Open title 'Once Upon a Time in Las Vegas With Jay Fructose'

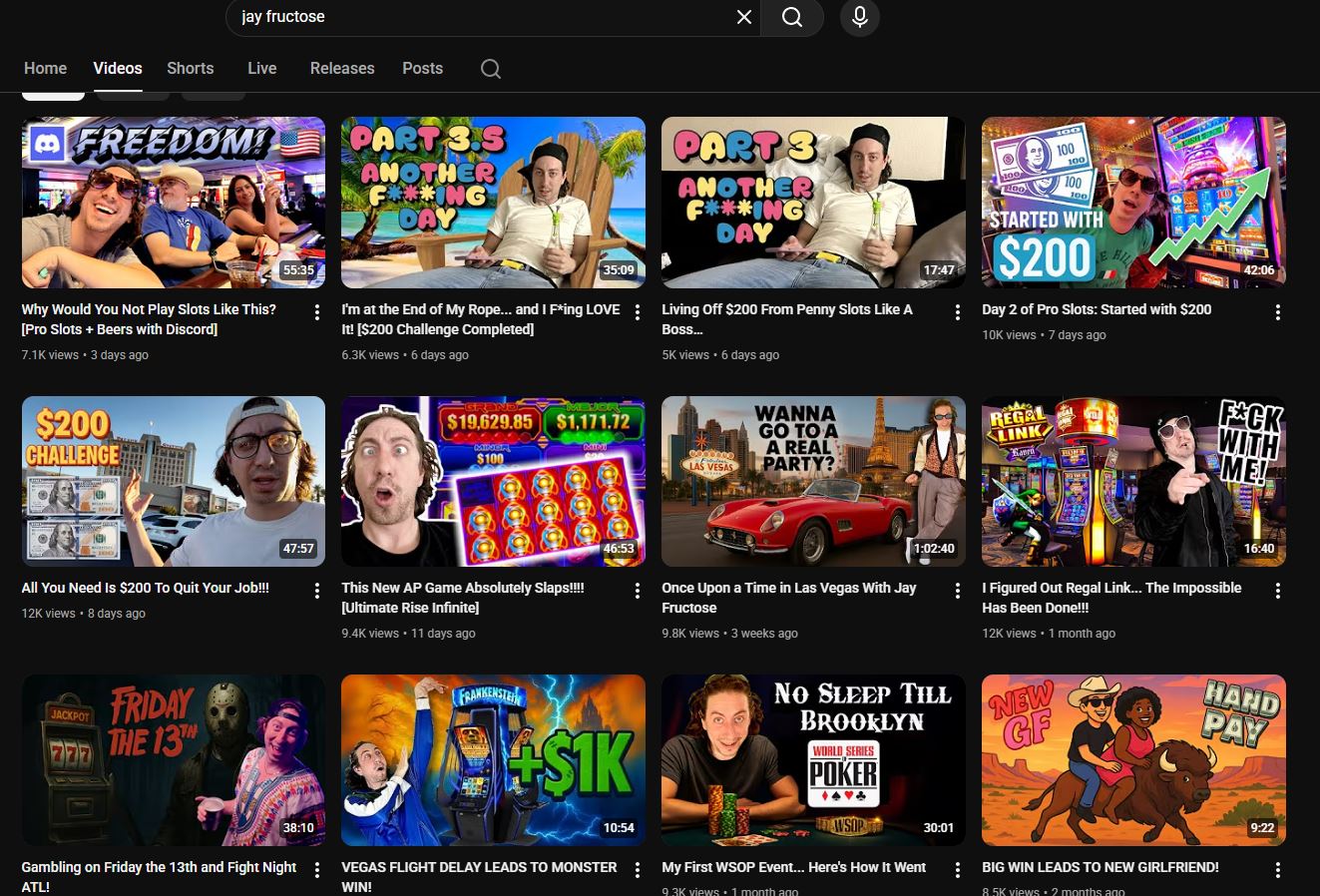(789, 598)
